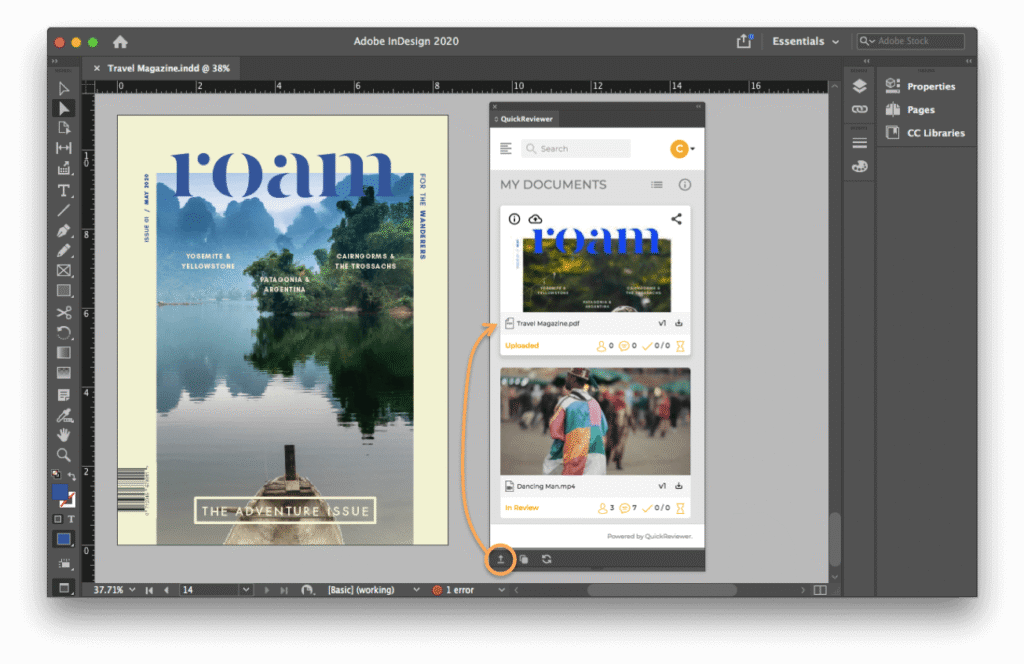Open the Essentials workspace dropdown
Image resolution: width=1024 pixels, height=664 pixels.
(805, 42)
